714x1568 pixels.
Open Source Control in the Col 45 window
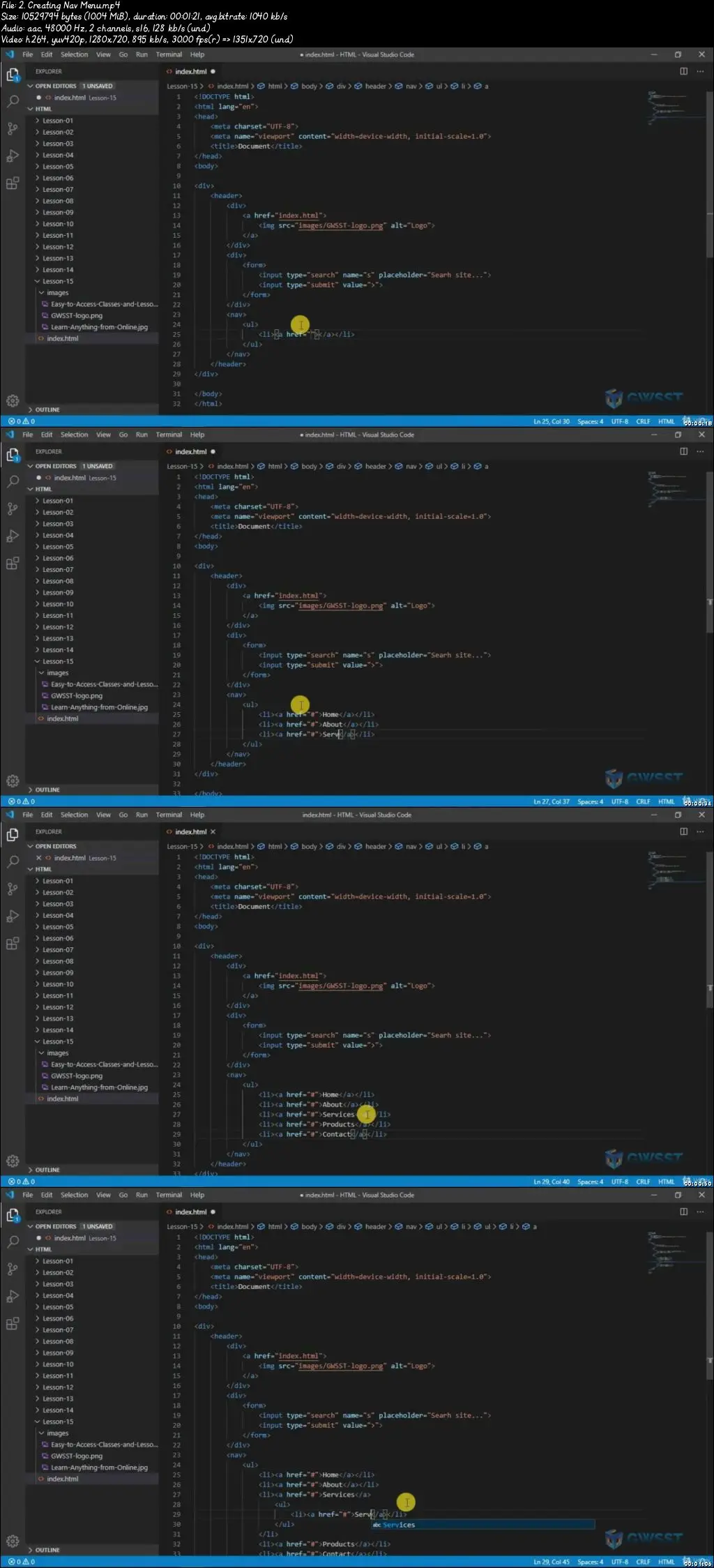click(13, 1269)
